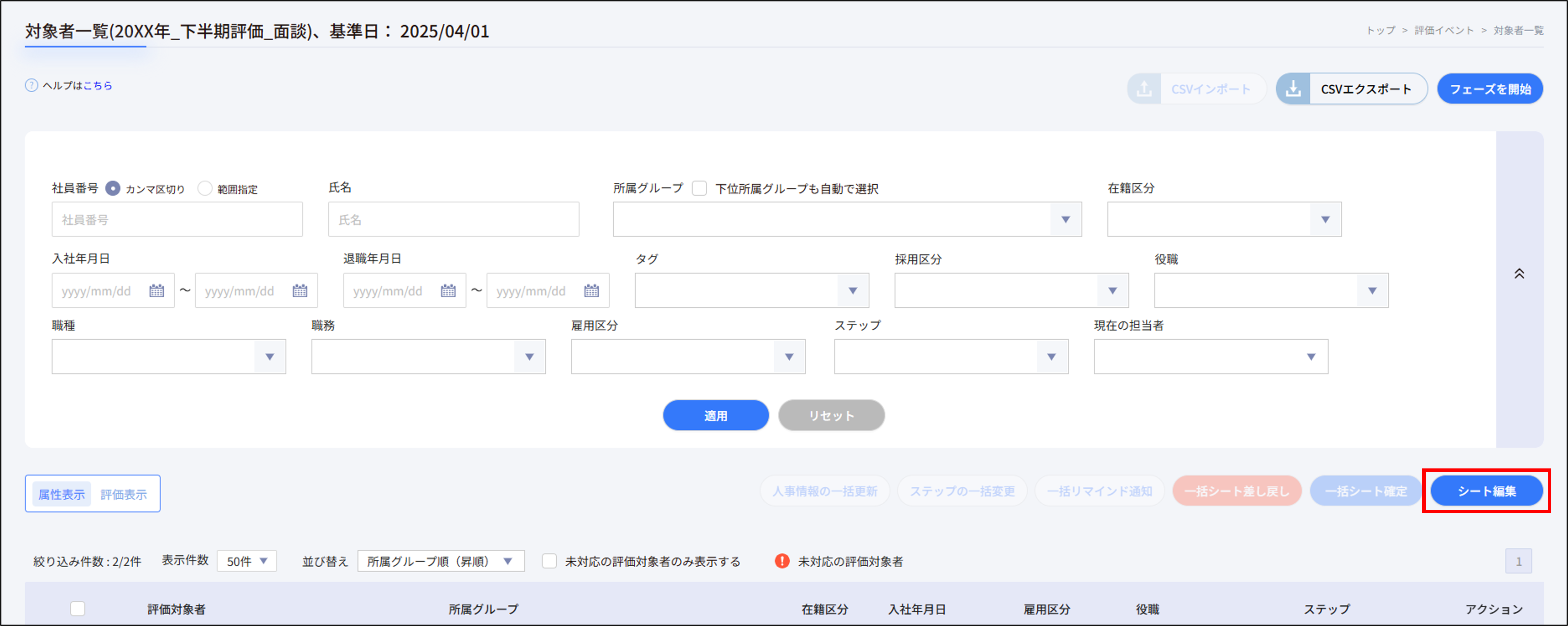Screen dimensions: 1568x626
Task: Click the CSV import upload icon
Action: coord(1145,88)
